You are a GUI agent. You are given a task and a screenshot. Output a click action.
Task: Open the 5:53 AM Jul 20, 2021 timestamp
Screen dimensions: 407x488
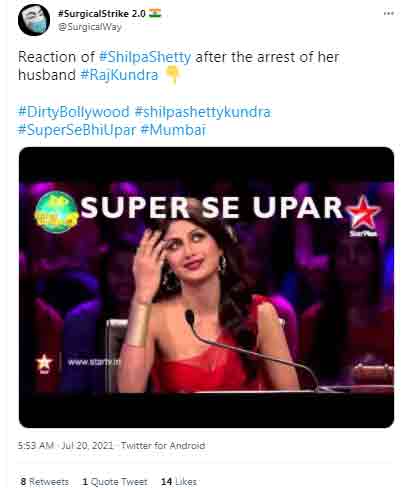click(x=65, y=446)
